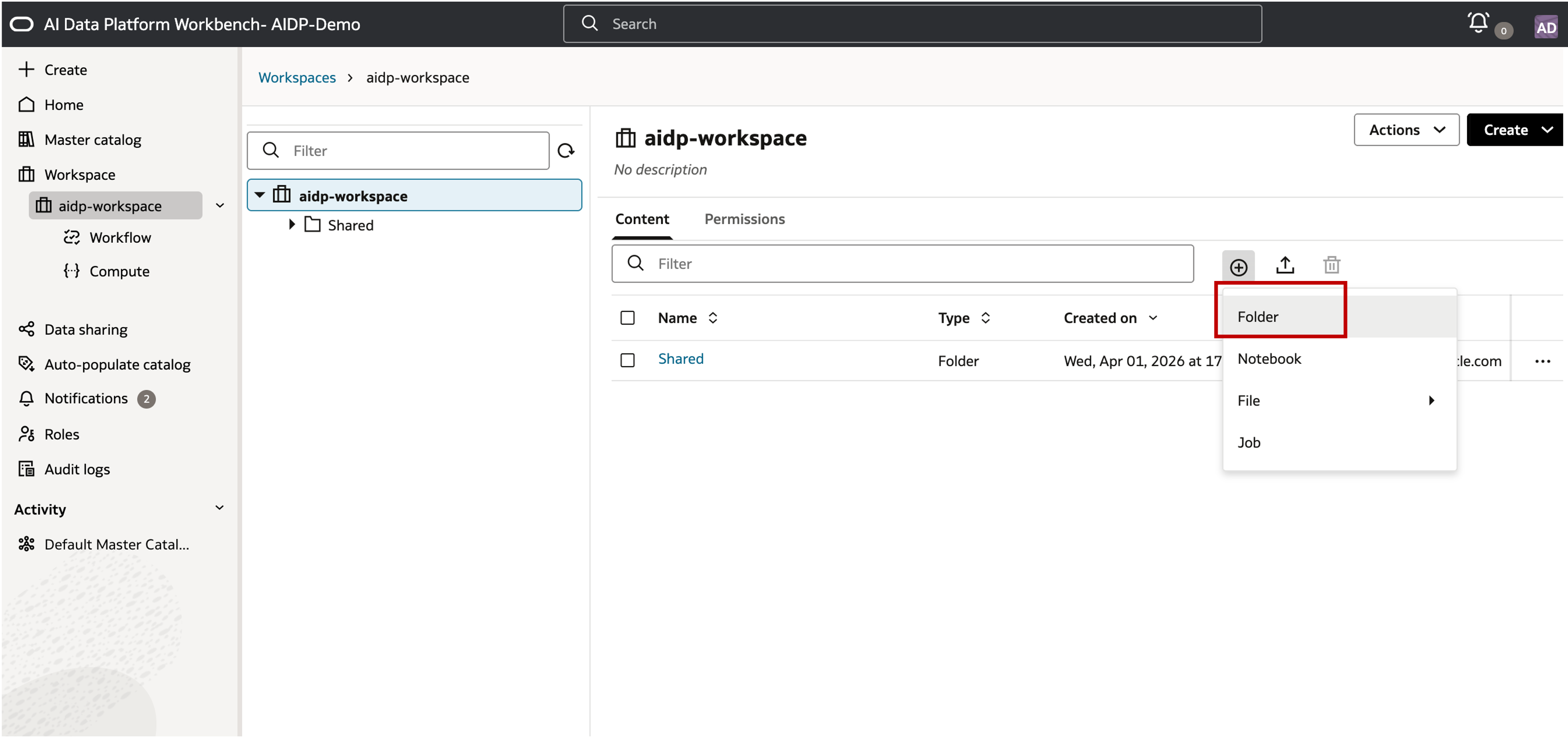Click the Workspaces breadcrumb link
Screen dimensions: 1568x738
(x=297, y=78)
